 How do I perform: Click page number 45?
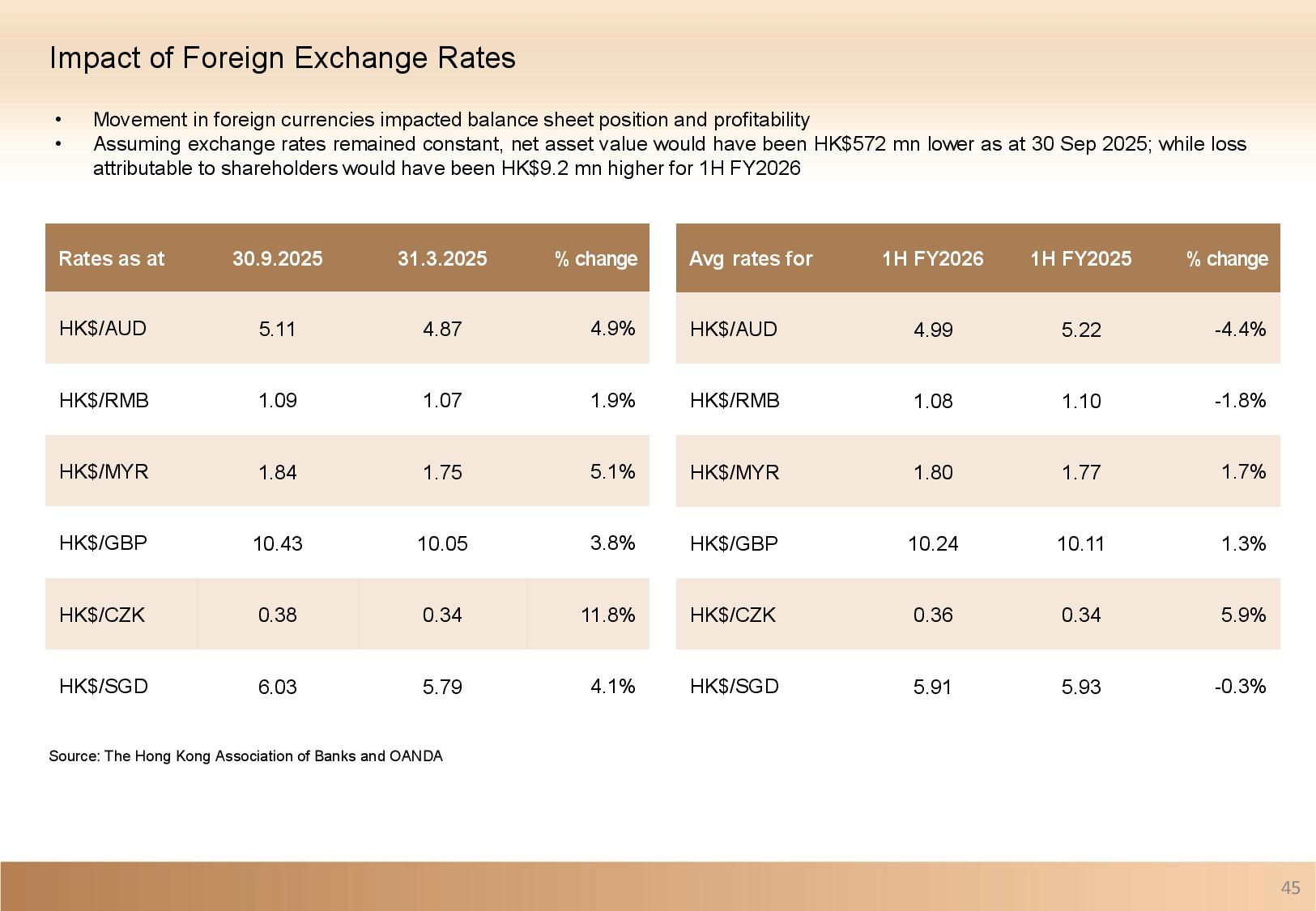1290,888
